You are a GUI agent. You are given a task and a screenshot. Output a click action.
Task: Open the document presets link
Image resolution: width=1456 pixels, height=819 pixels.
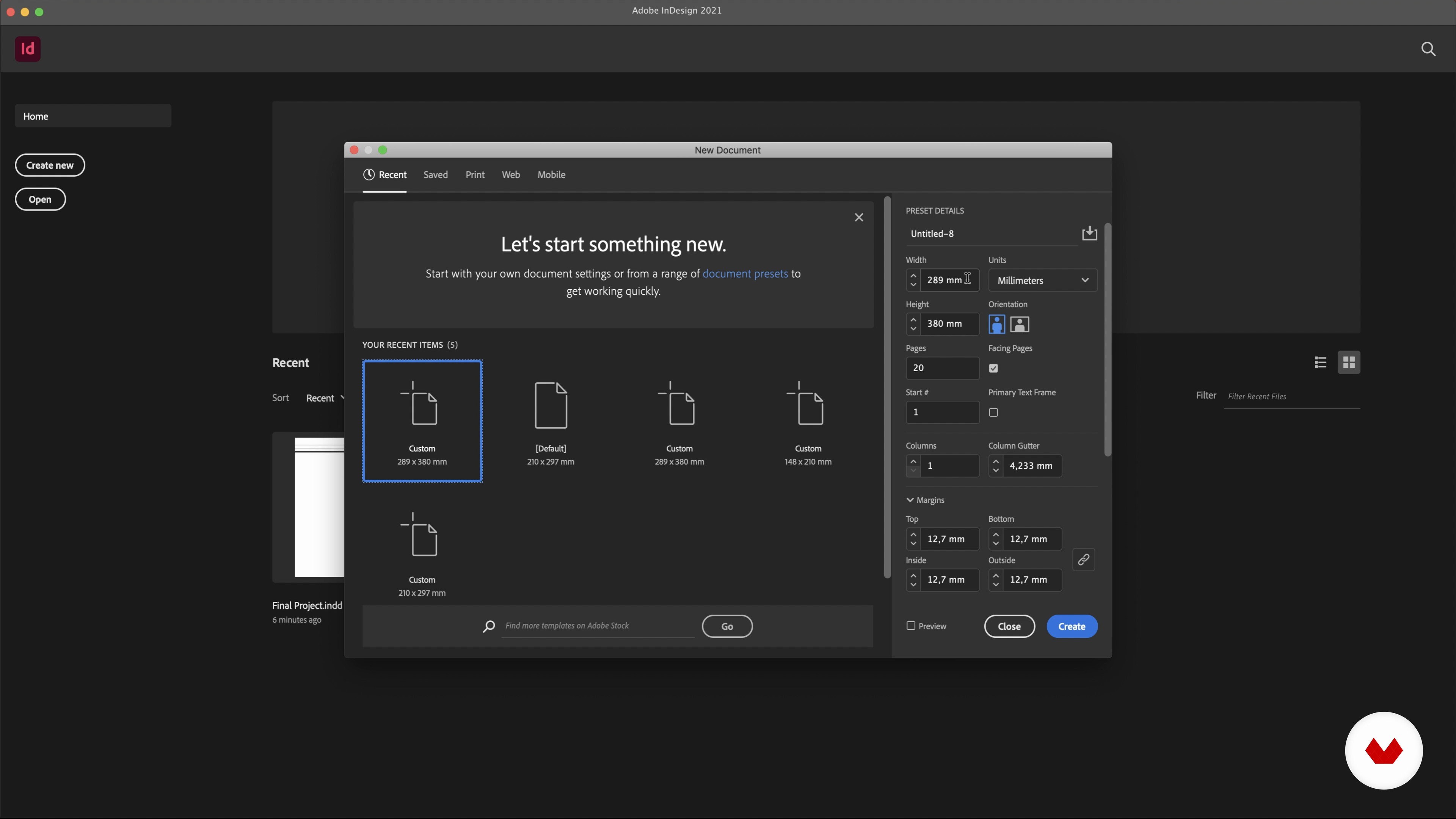tap(745, 273)
